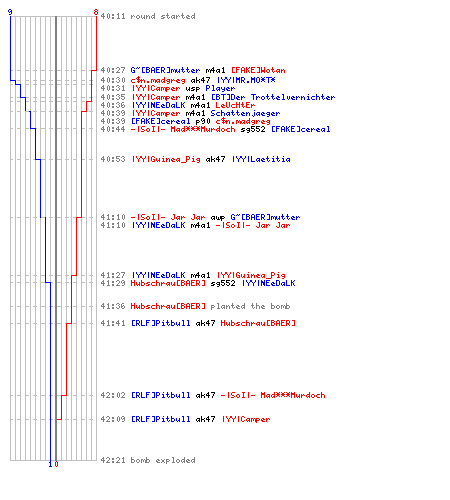450x500 pixels.
Task: Select the 40:11 round started entry
Action: (x=148, y=16)
